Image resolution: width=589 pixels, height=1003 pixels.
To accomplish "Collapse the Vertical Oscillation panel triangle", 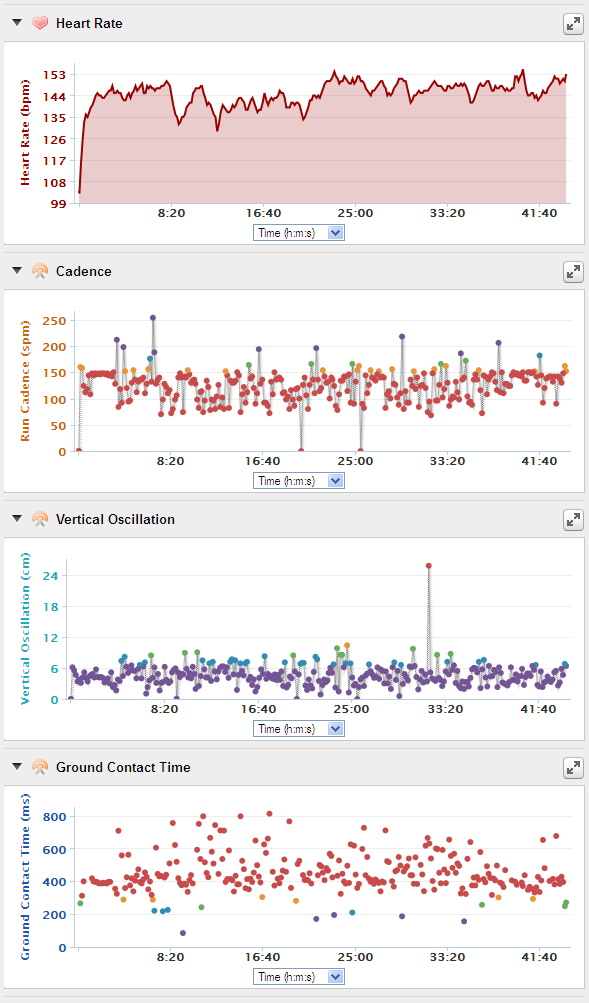I will click(17, 518).
